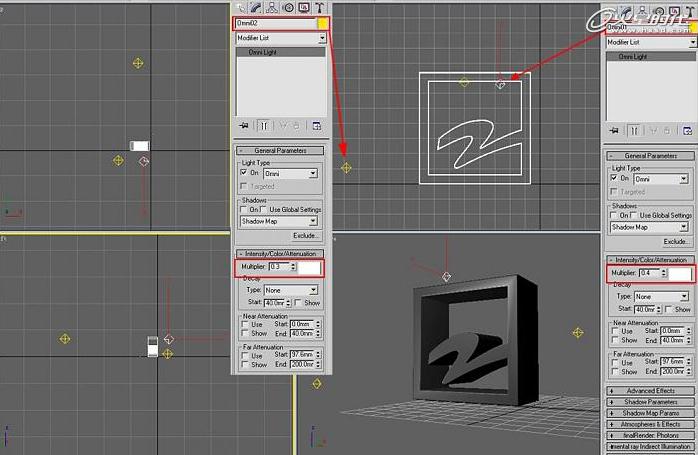Check Decay Show in Omni02 panel
This screenshot has width=698, height=455.
click(x=299, y=303)
